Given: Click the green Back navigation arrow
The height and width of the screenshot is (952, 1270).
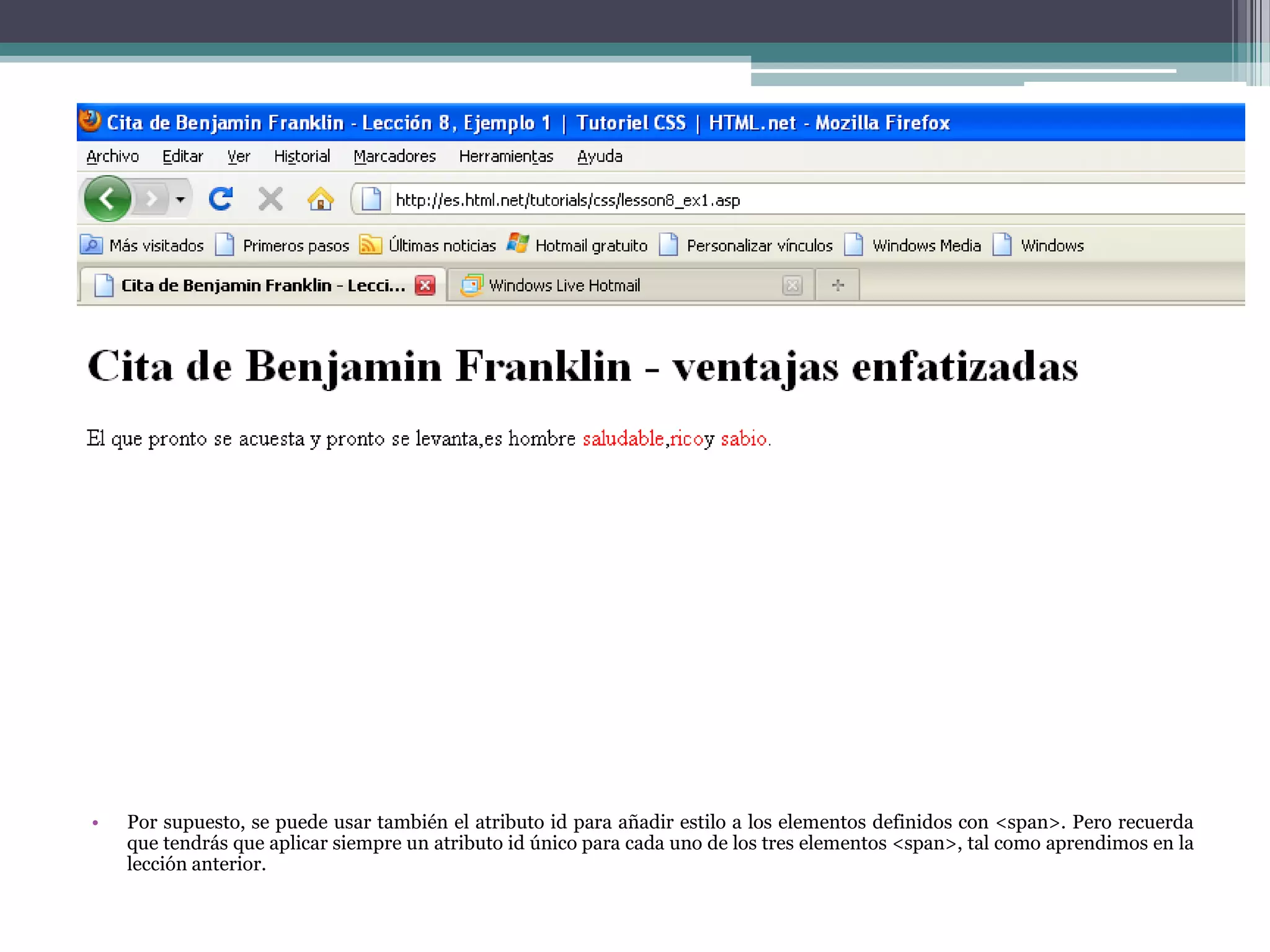Looking at the screenshot, I should (x=107, y=199).
